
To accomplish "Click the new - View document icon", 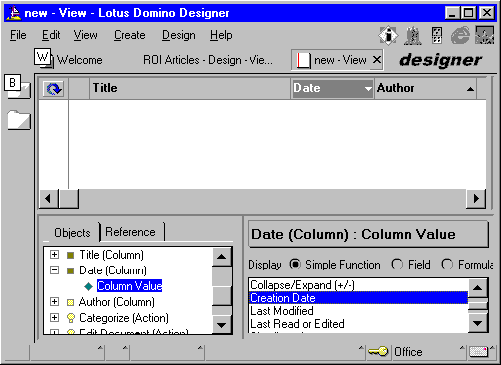I will click(303, 60).
